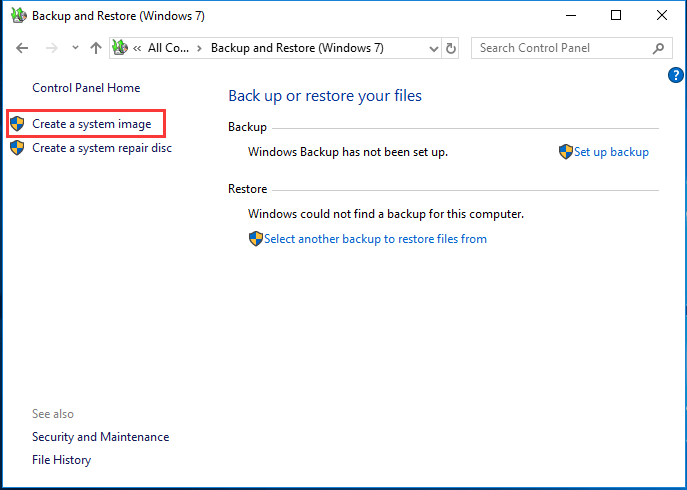Expand the address bar history dropdown

click(431, 48)
